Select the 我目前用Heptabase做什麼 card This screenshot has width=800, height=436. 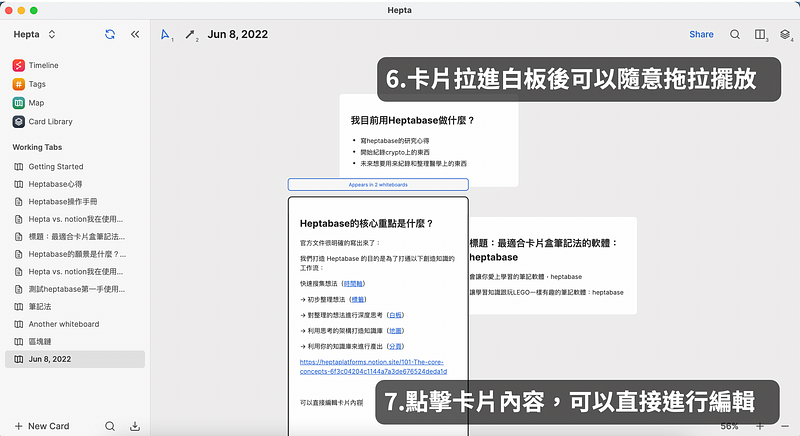[429, 138]
